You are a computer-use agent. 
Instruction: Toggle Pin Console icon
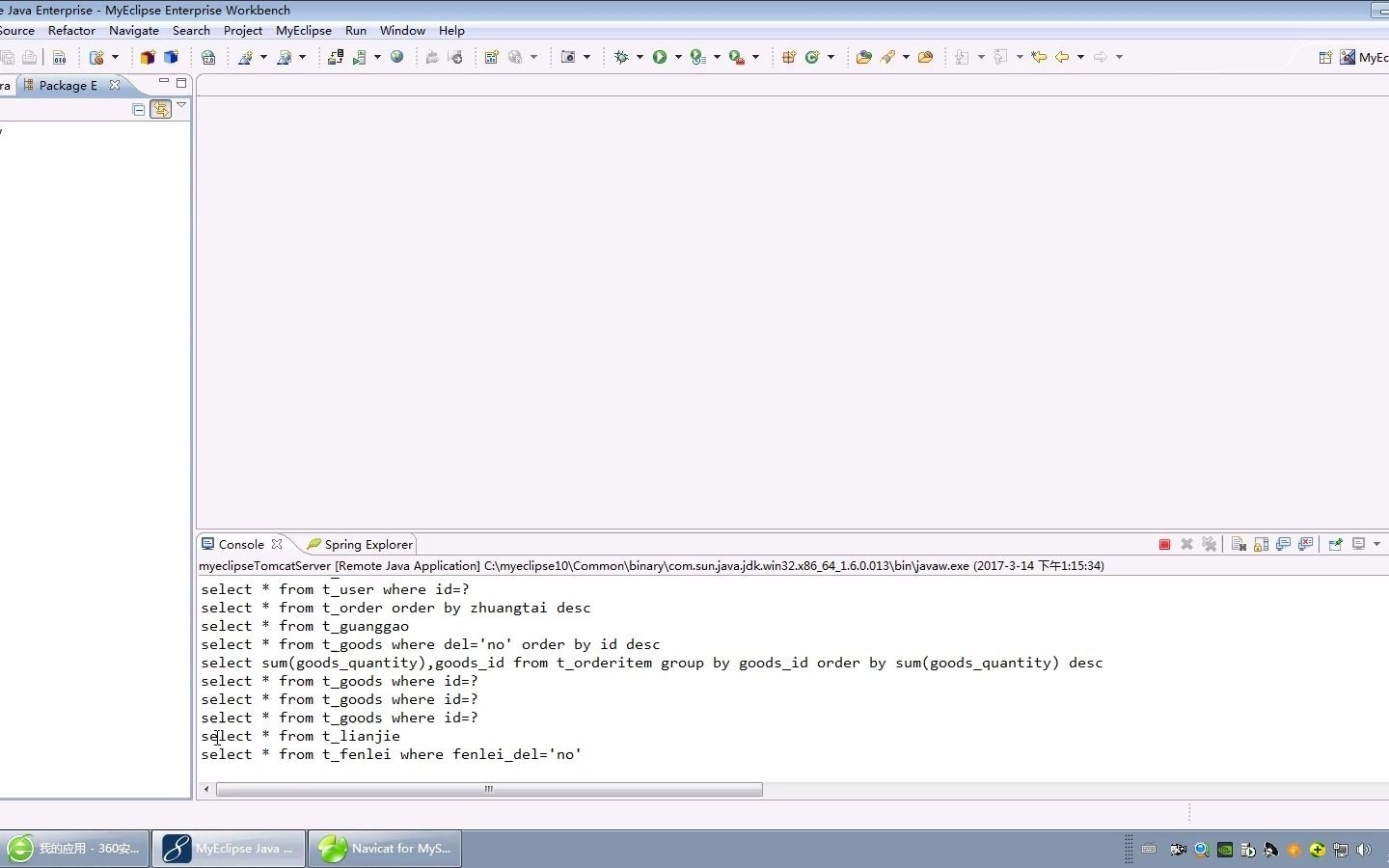coord(1335,545)
